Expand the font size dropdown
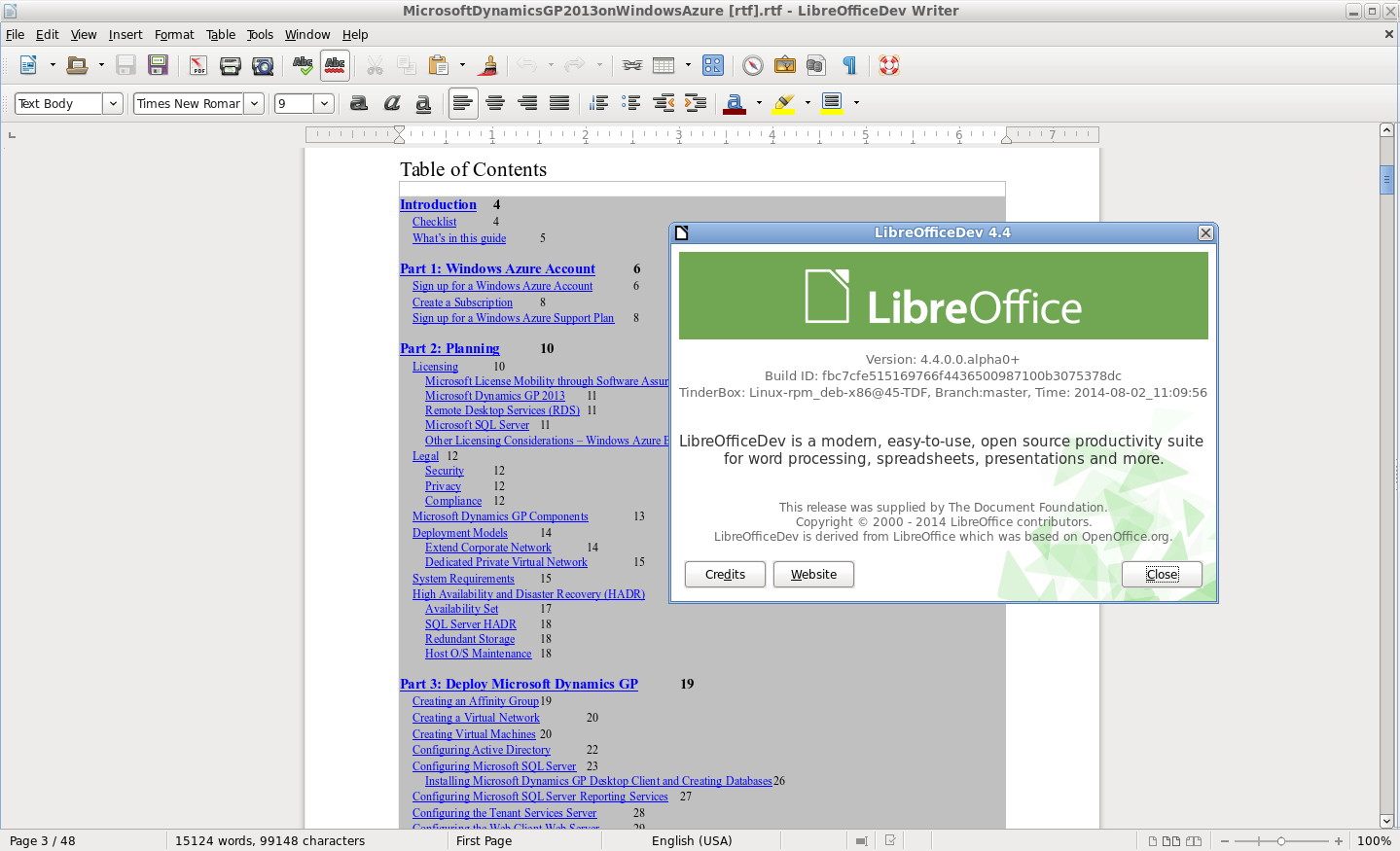 (324, 103)
